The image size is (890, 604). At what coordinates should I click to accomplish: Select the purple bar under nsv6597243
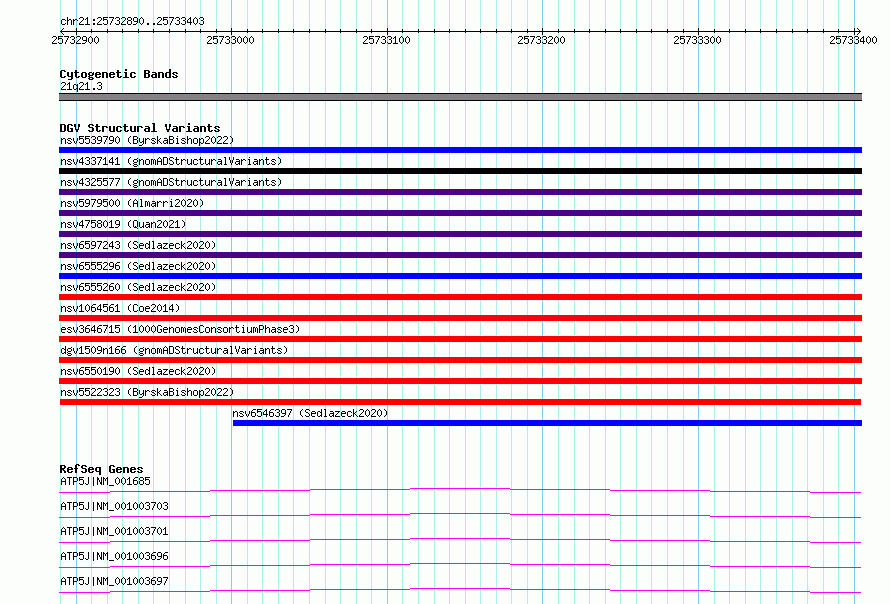tap(460, 255)
